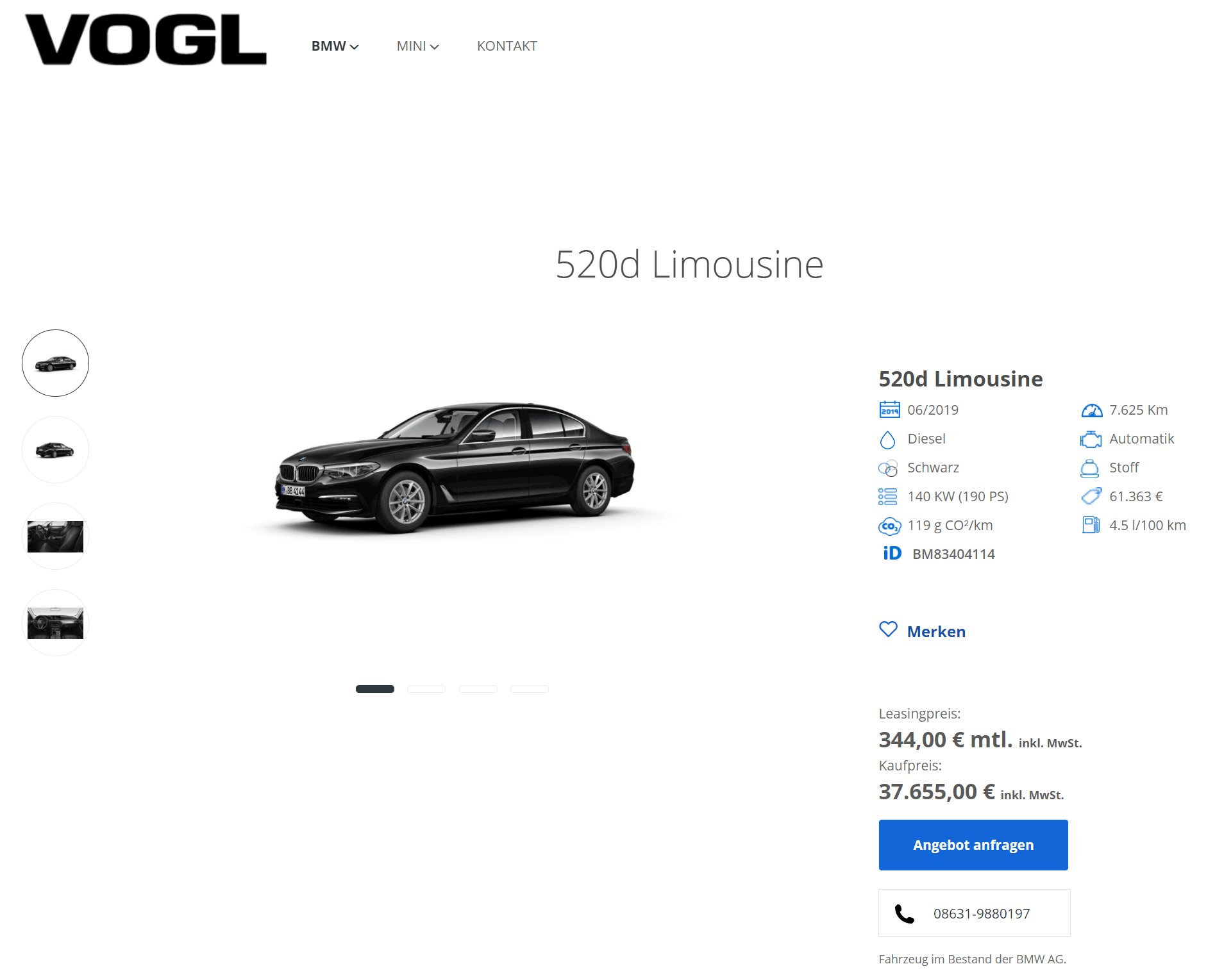
Task: Click the fuel drop icon beside Diesel
Action: [x=887, y=440]
